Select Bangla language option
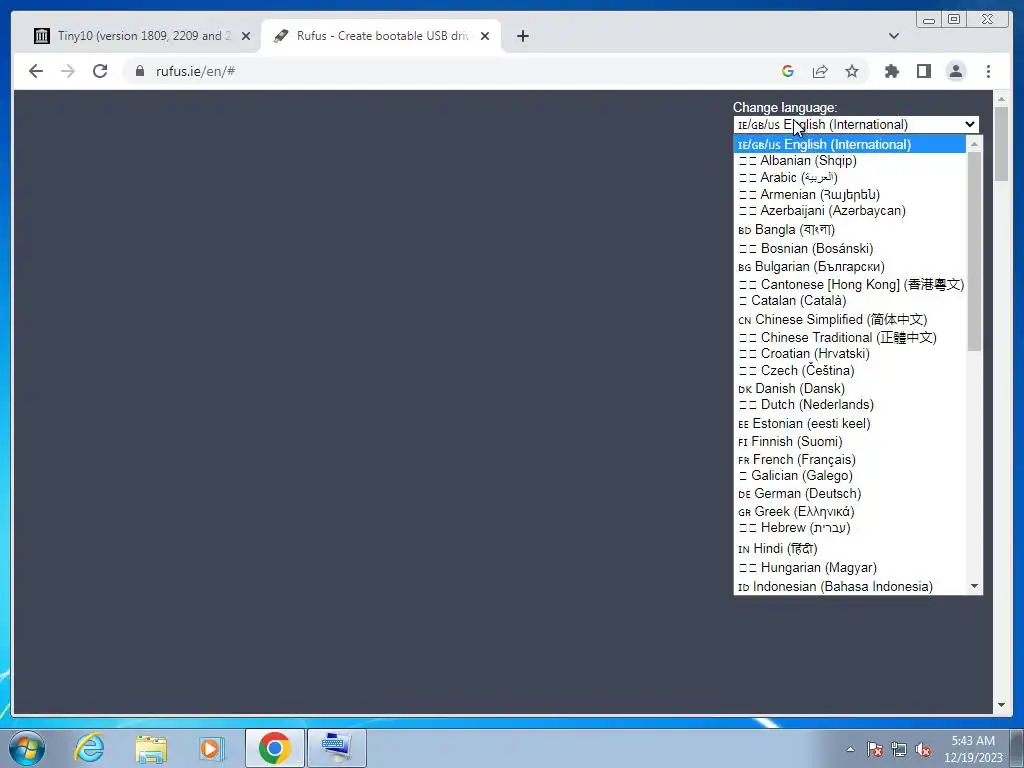The width and height of the screenshot is (1024, 768). pos(849,229)
